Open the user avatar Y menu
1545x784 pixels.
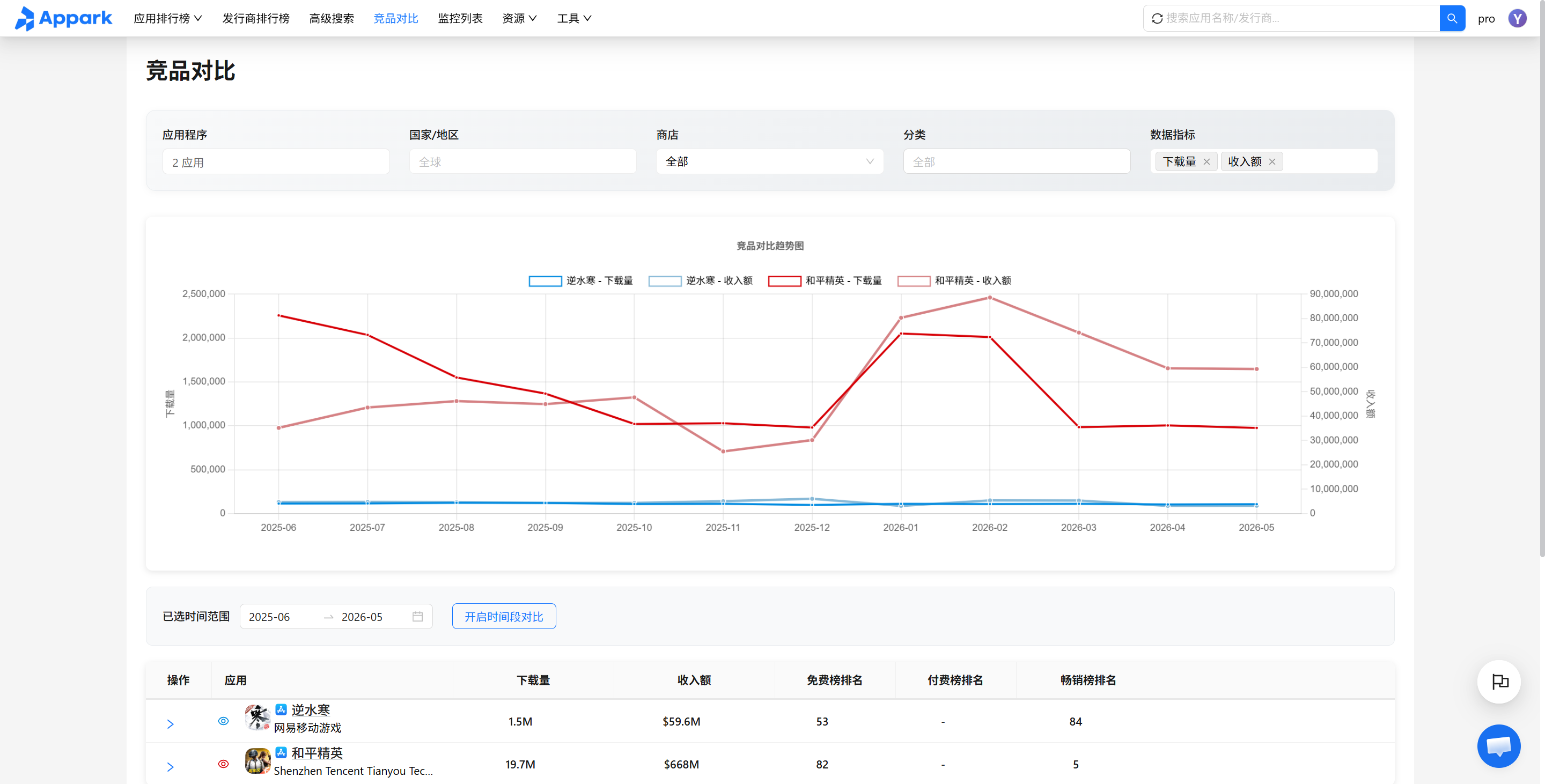[1517, 19]
